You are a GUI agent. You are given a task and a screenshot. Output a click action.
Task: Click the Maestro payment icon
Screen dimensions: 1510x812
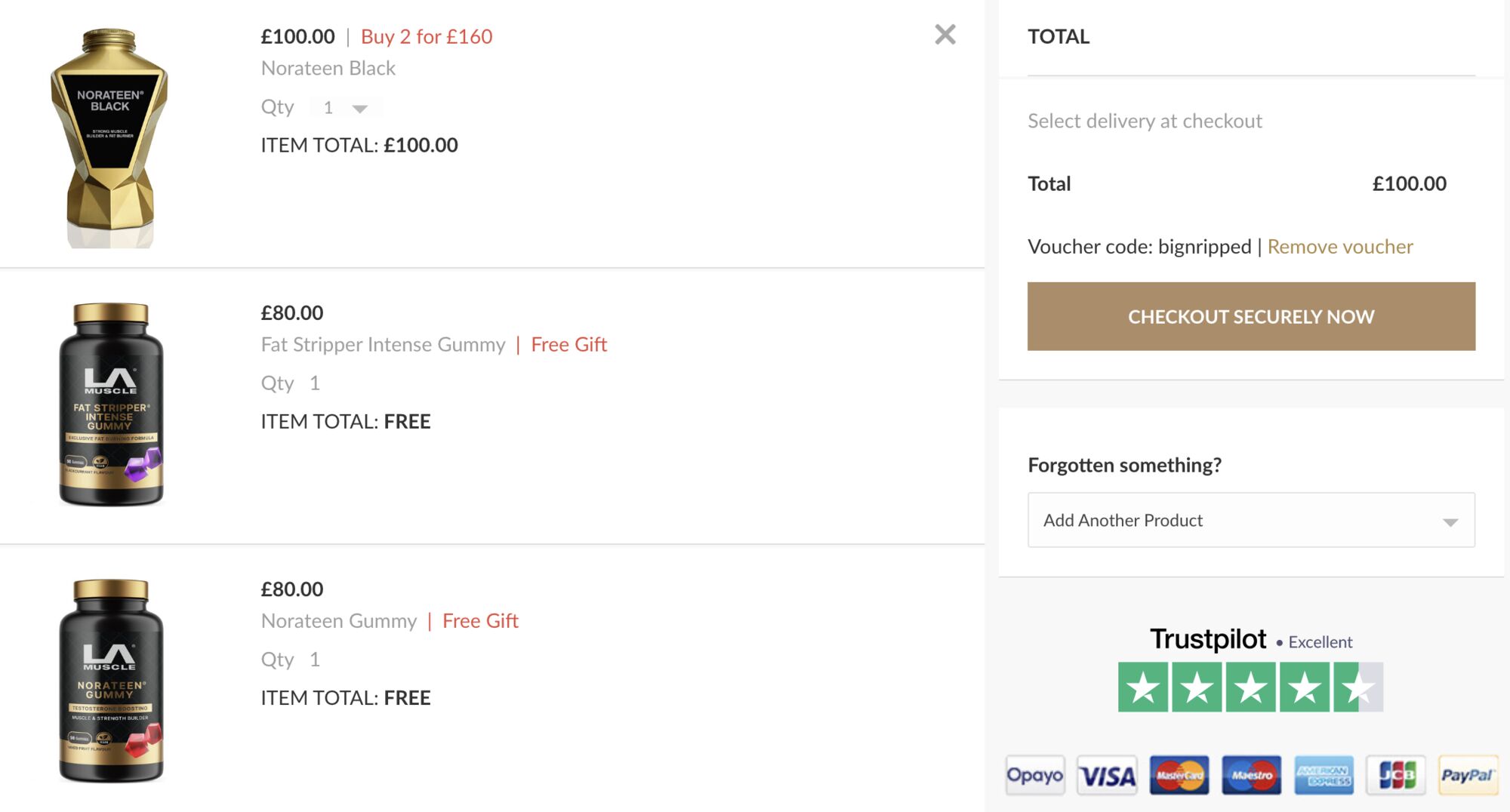[x=1251, y=775]
